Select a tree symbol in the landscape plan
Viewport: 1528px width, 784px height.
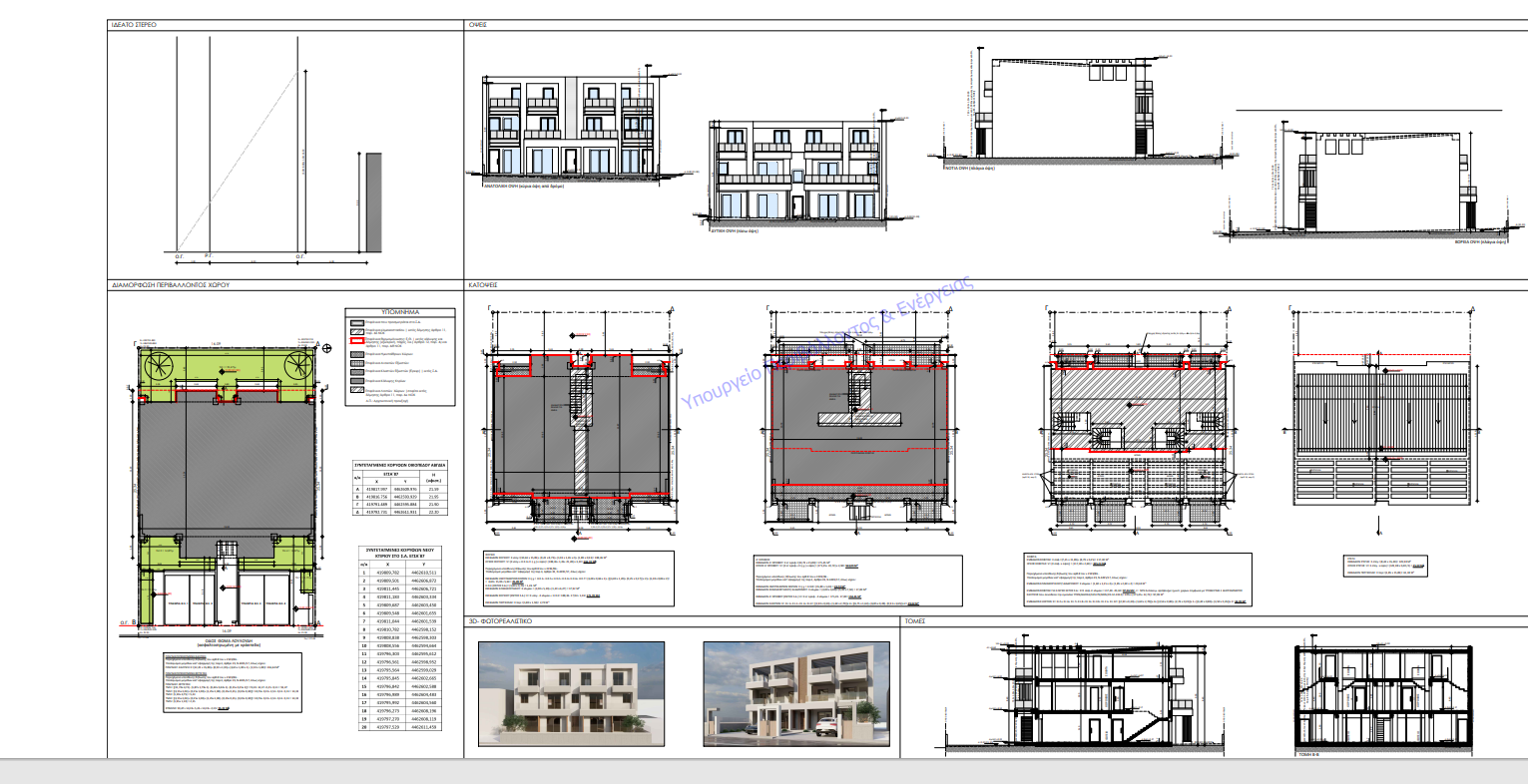pos(159,366)
